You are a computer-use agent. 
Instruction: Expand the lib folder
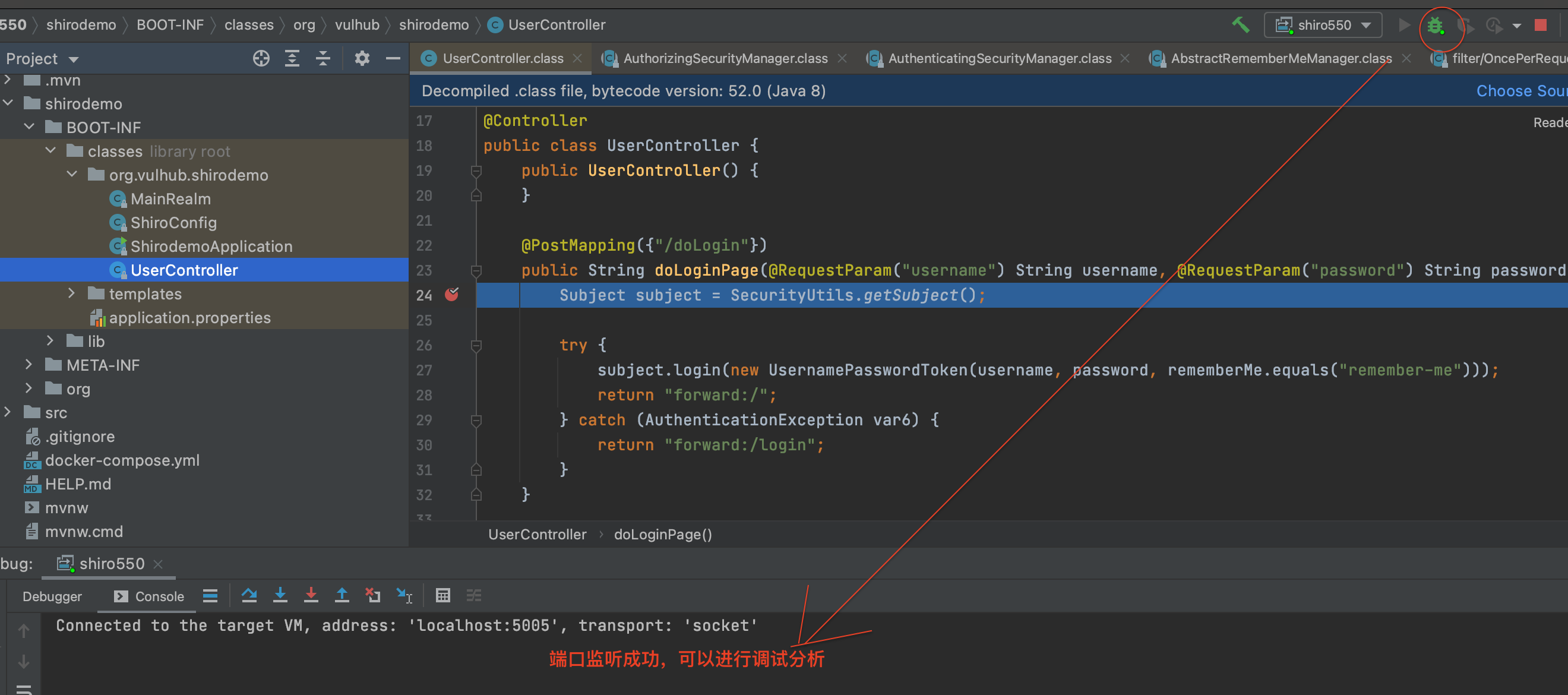tap(50, 341)
